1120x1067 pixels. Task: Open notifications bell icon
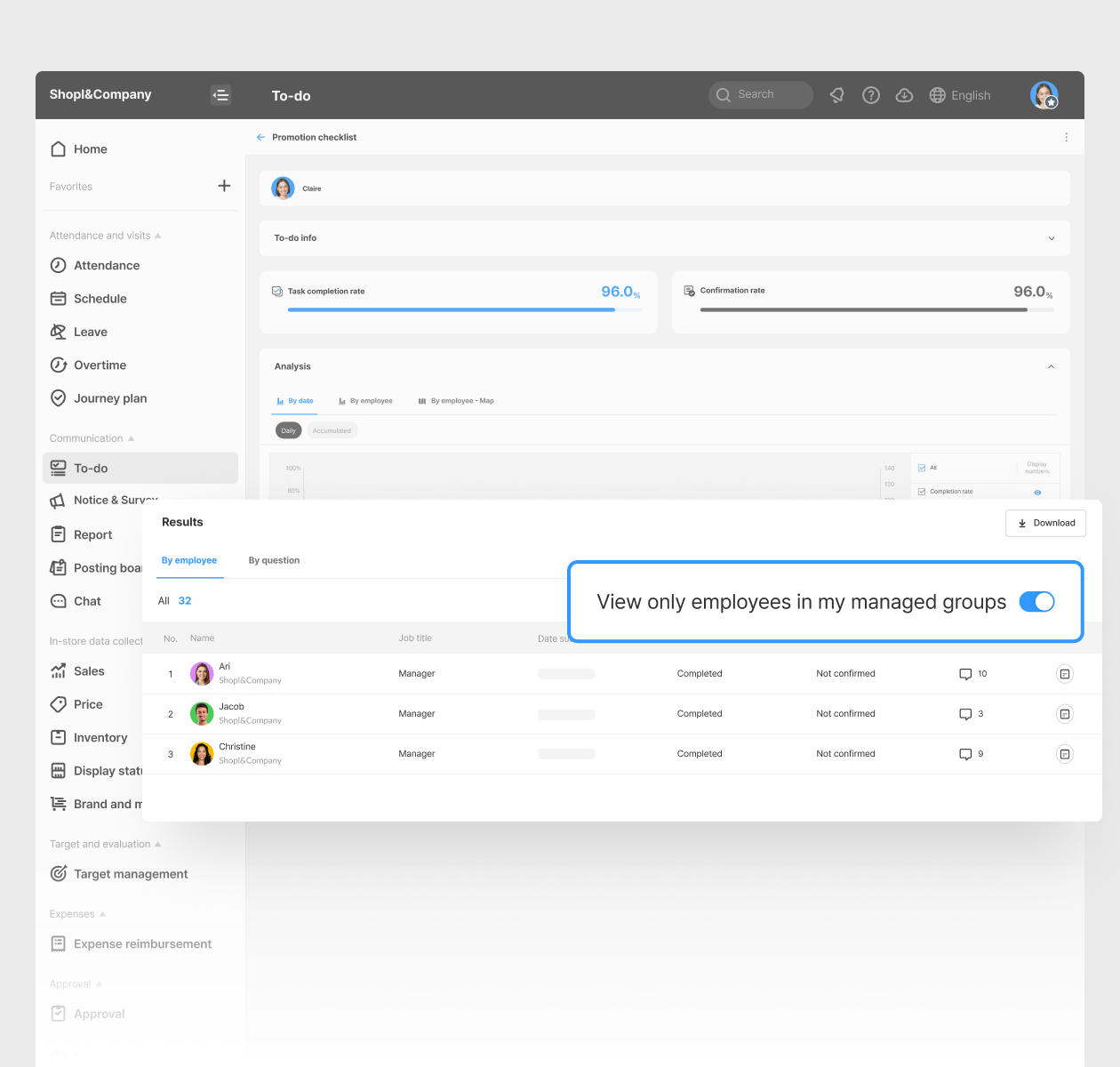pyautogui.click(x=837, y=95)
